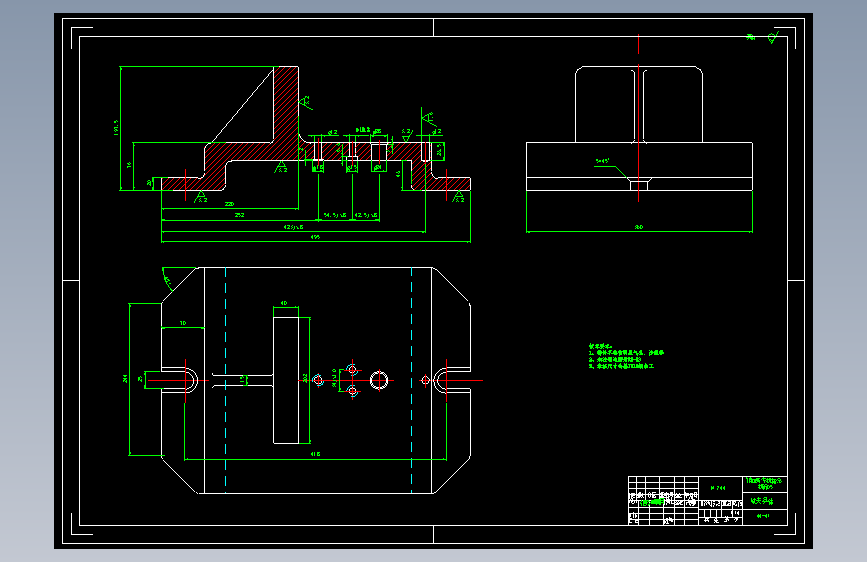This screenshot has height=562, width=867.
Task: Click the roughness symbol in sheet's top-right corner
Action: tap(774, 38)
